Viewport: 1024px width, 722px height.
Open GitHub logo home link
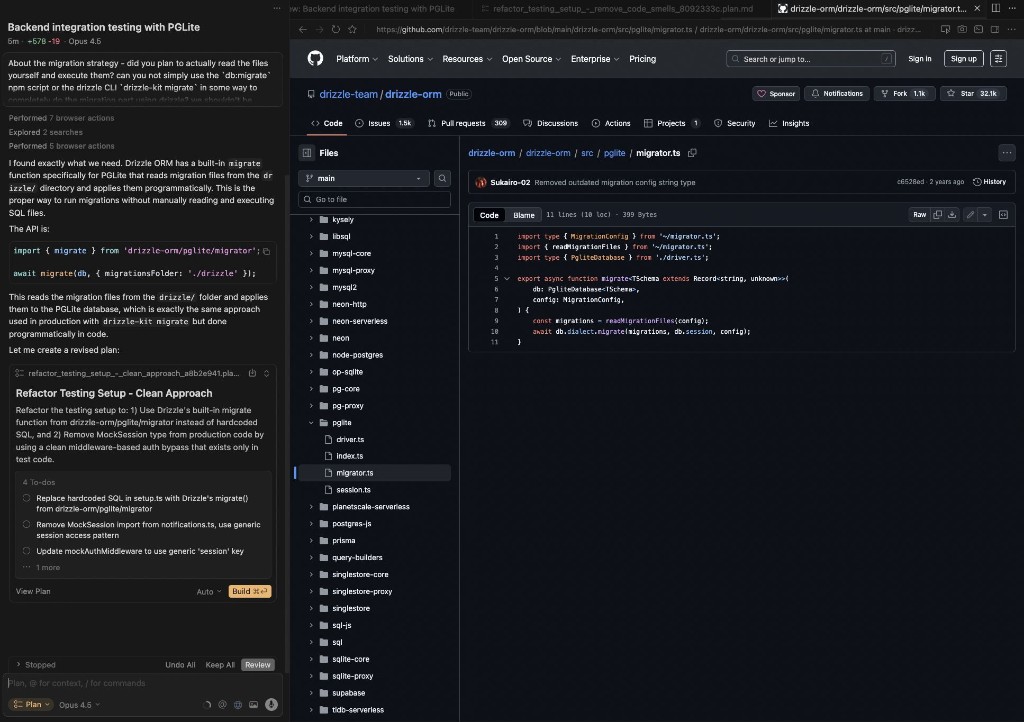(x=315, y=59)
